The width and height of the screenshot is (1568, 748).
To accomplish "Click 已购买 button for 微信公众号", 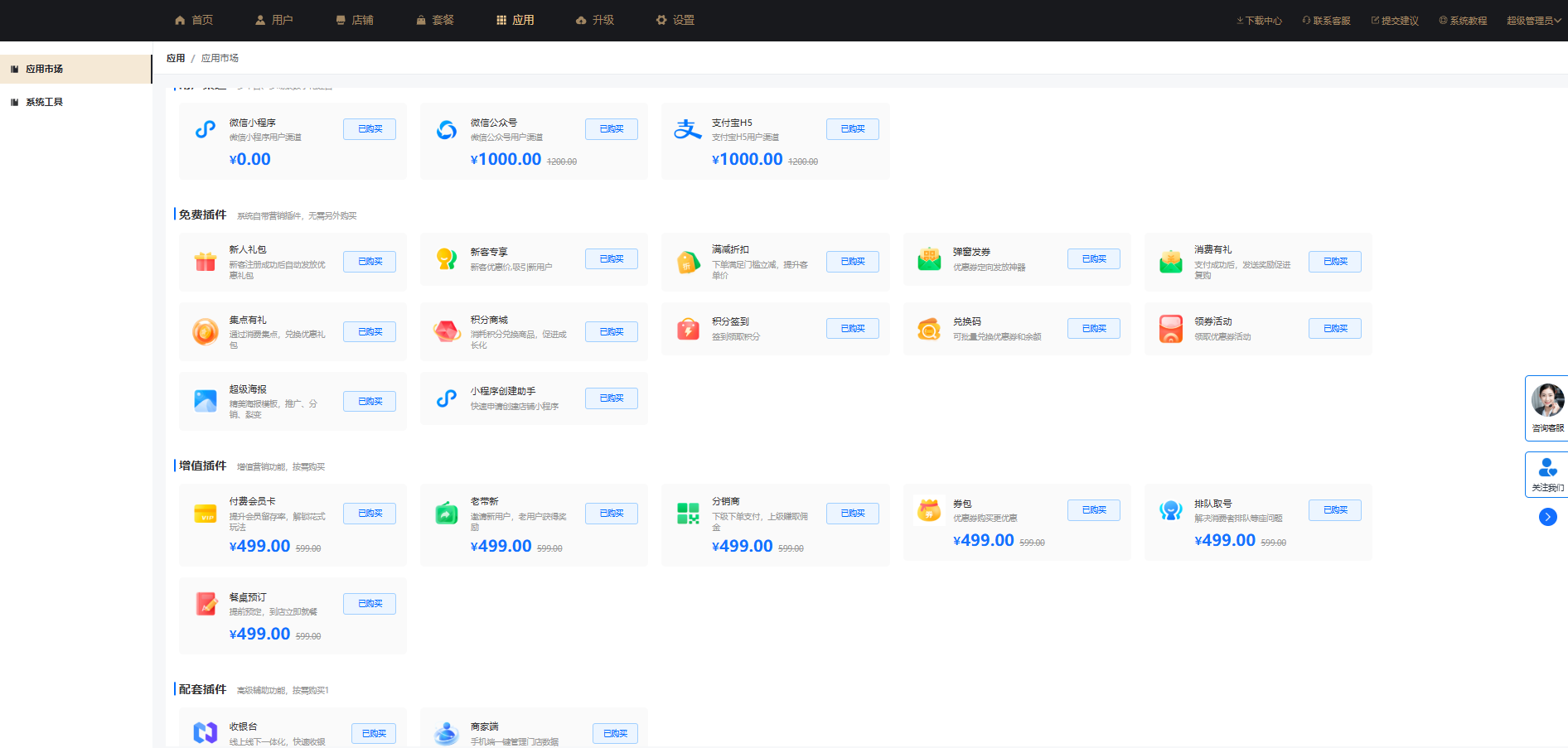I will point(612,129).
